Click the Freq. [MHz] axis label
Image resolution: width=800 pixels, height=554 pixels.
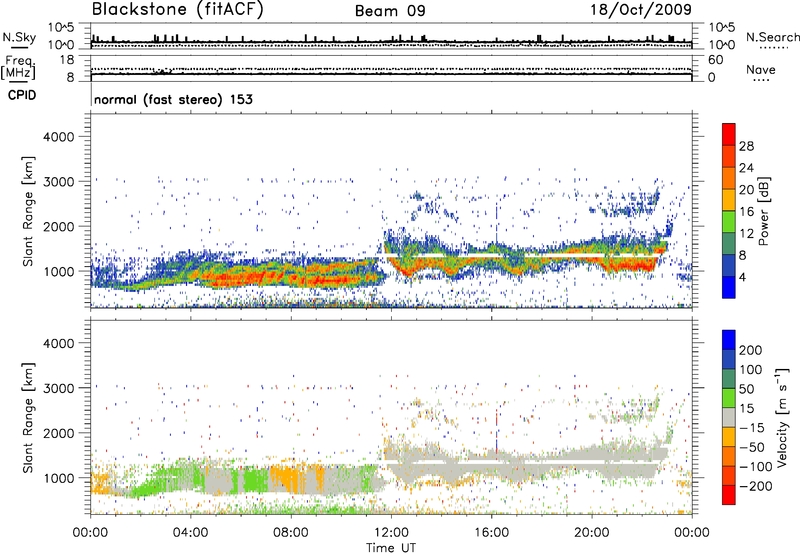(18, 67)
